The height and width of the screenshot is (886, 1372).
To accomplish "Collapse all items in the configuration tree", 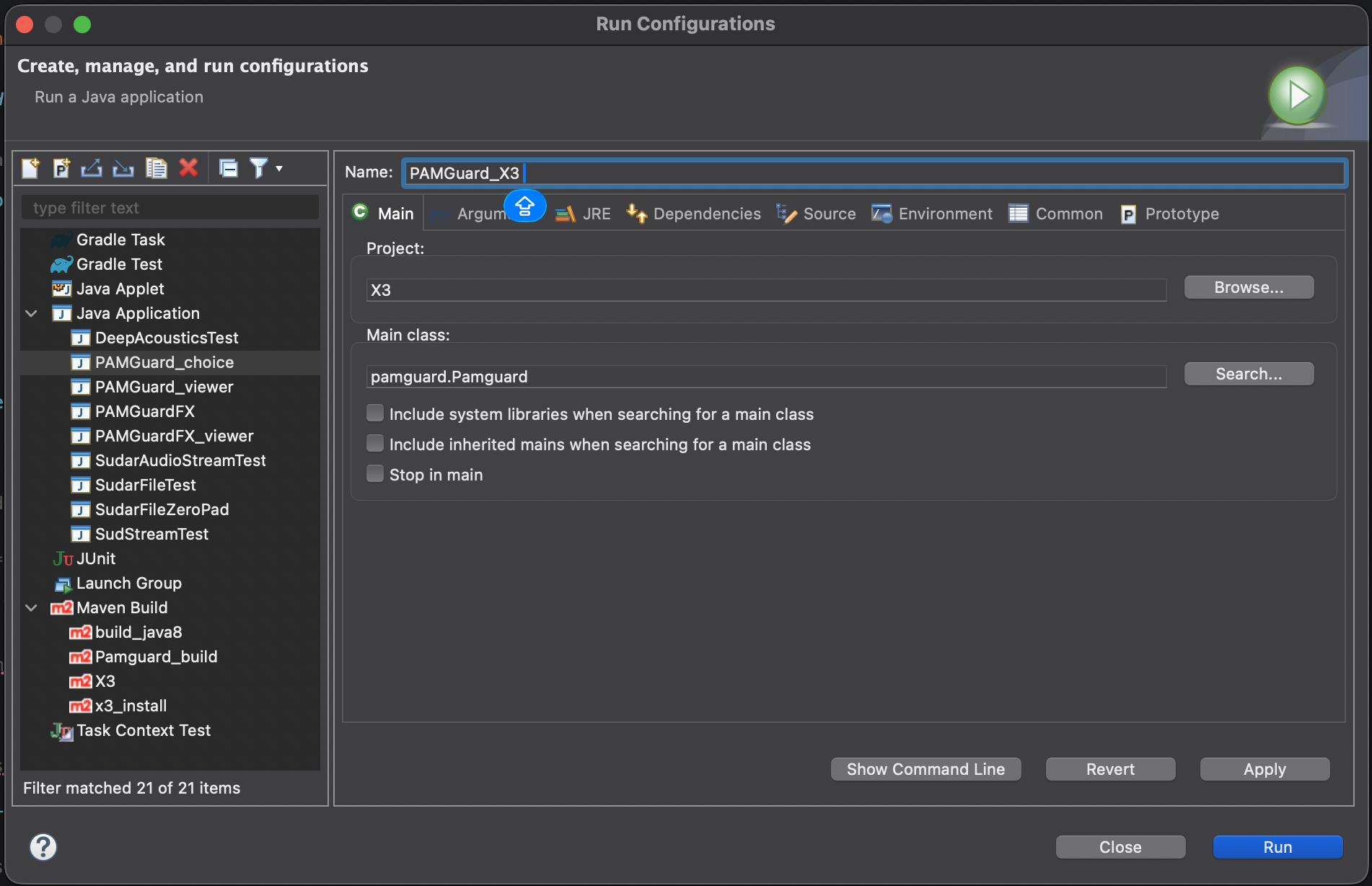I will tap(228, 168).
